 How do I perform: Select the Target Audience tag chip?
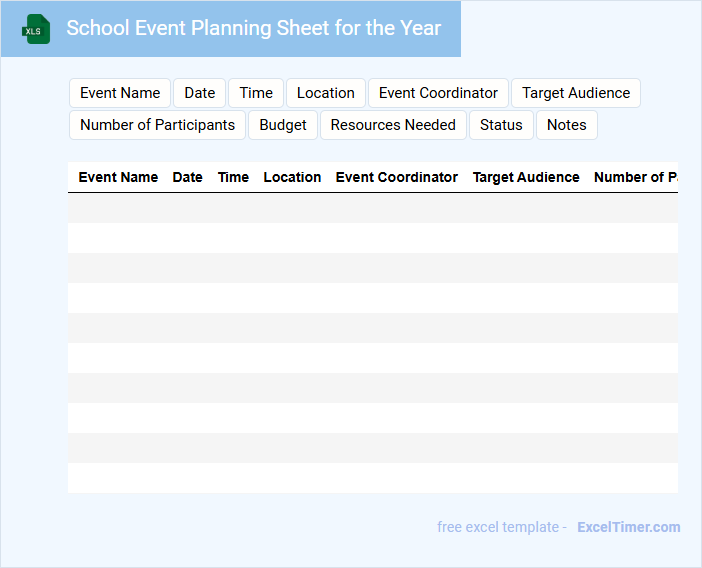tap(575, 93)
